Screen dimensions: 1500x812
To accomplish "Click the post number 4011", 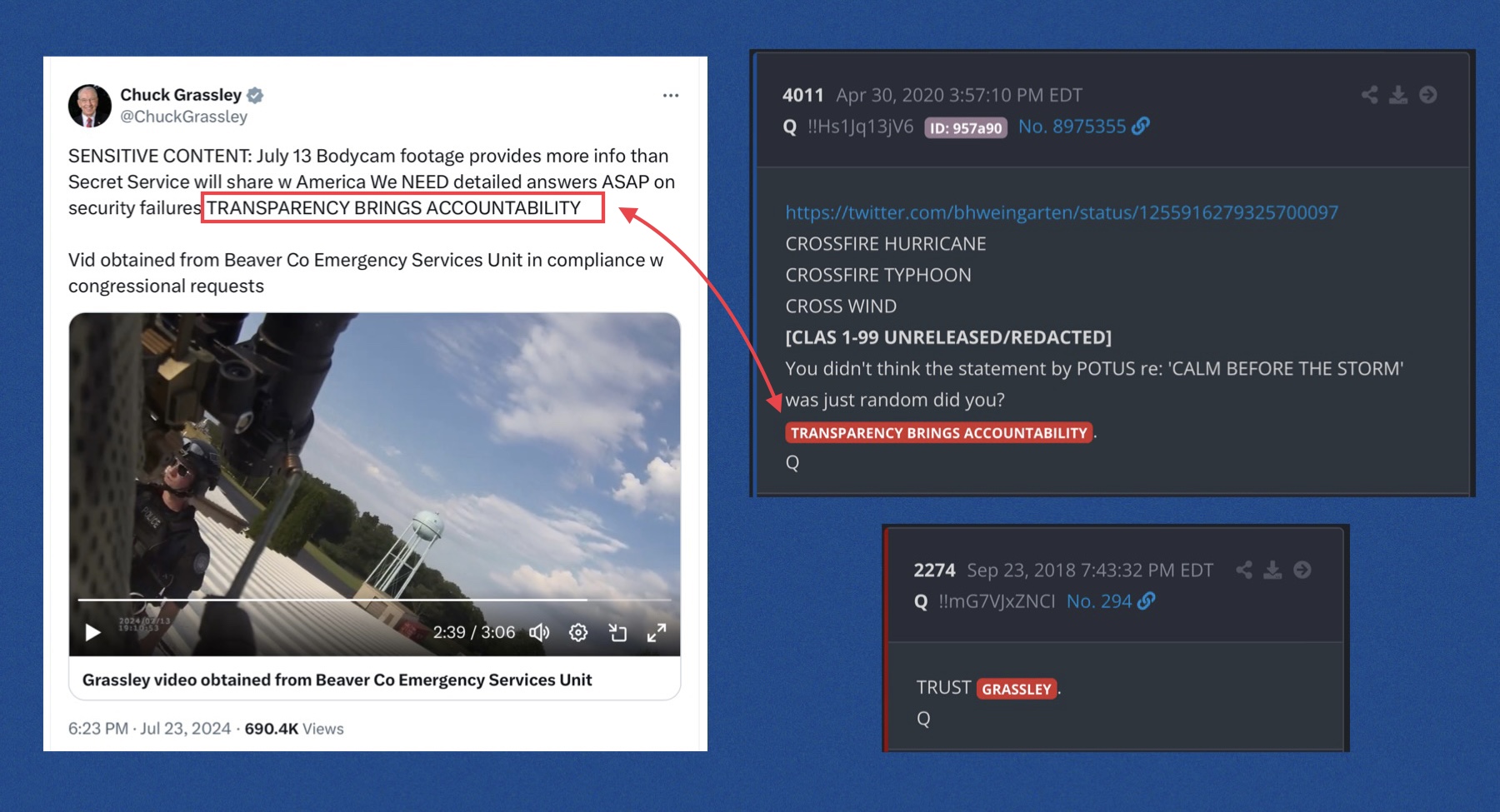I will [x=803, y=95].
